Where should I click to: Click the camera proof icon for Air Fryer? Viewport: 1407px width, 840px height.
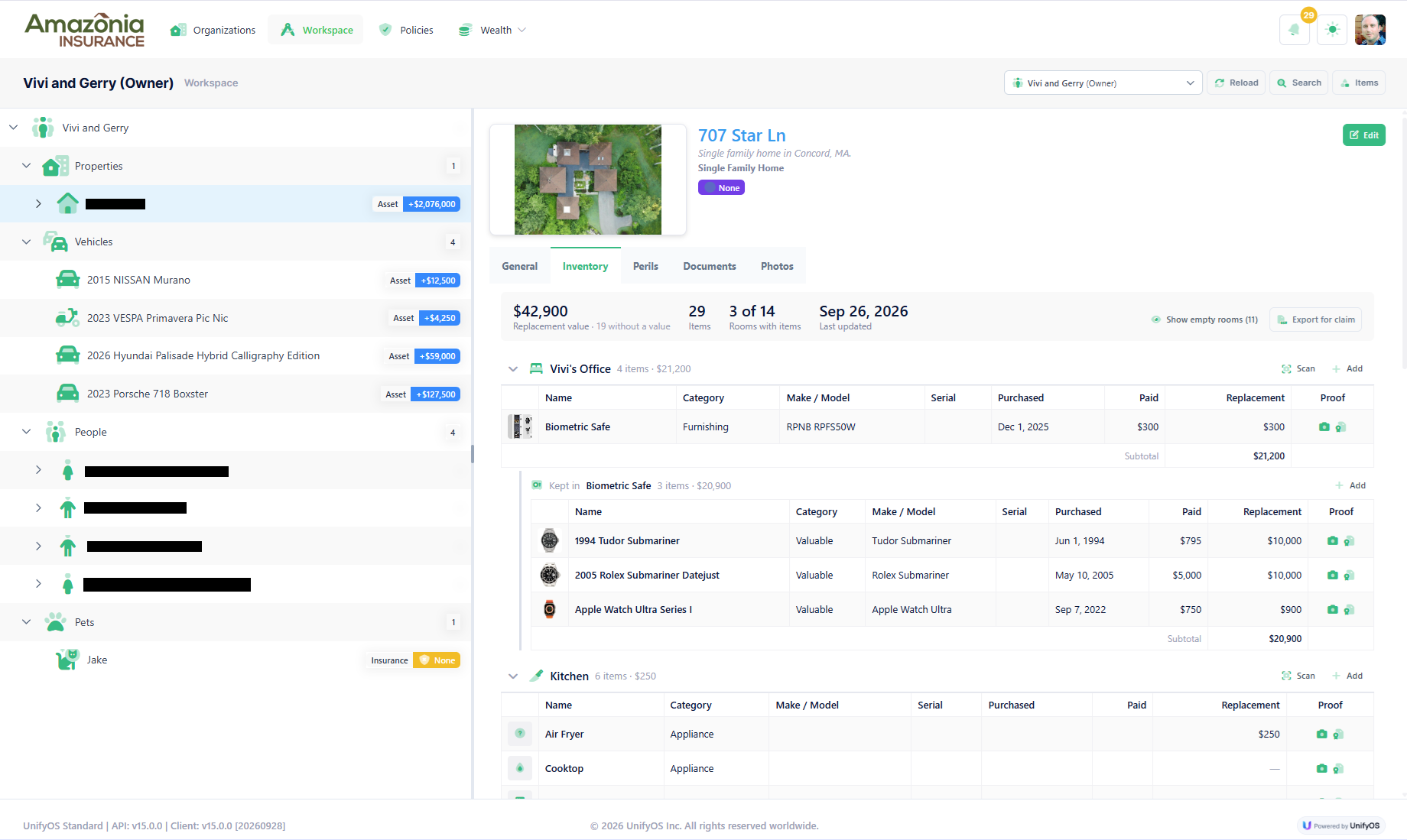tap(1322, 735)
